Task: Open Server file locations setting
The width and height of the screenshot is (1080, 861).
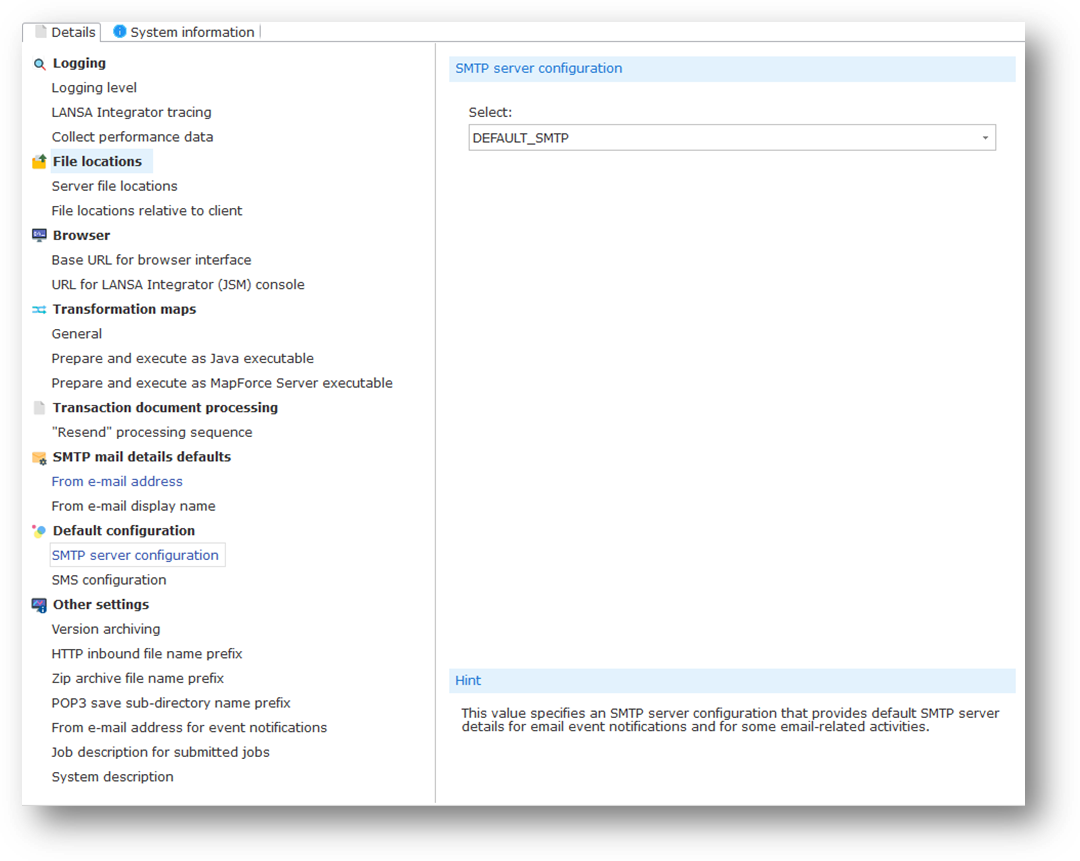Action: point(114,186)
